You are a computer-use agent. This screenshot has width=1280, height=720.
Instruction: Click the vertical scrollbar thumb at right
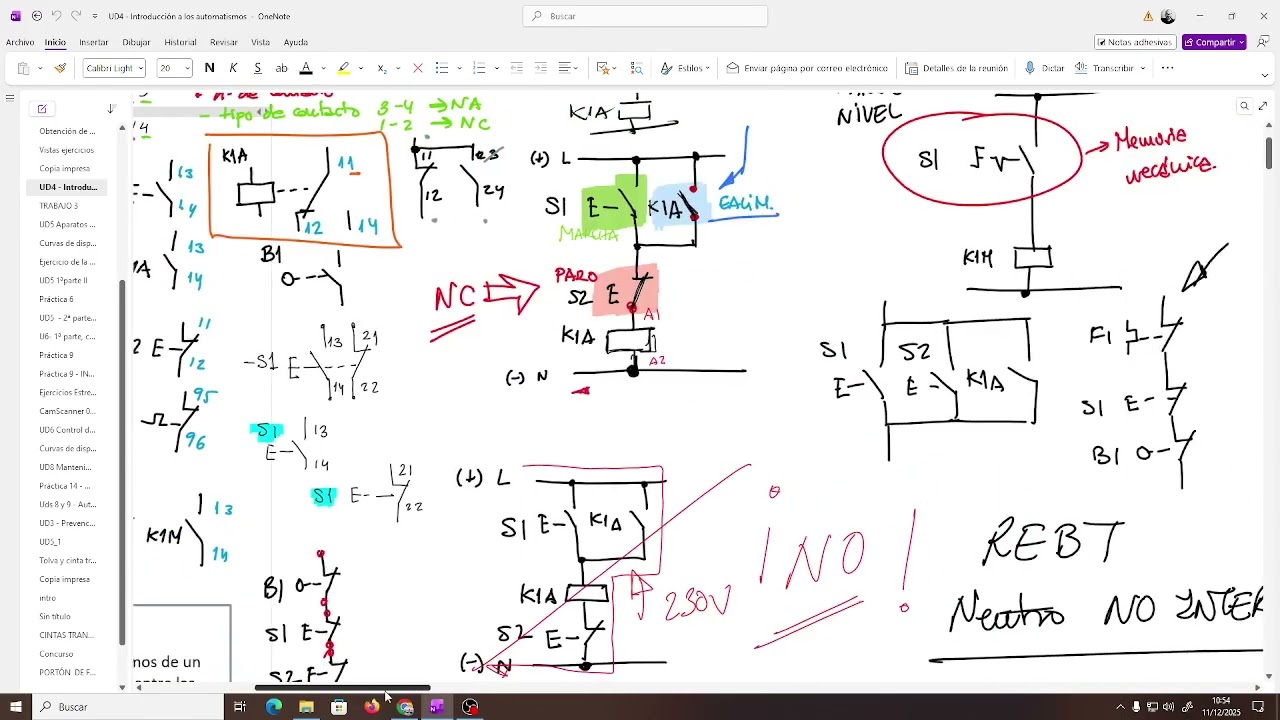click(x=1269, y=152)
